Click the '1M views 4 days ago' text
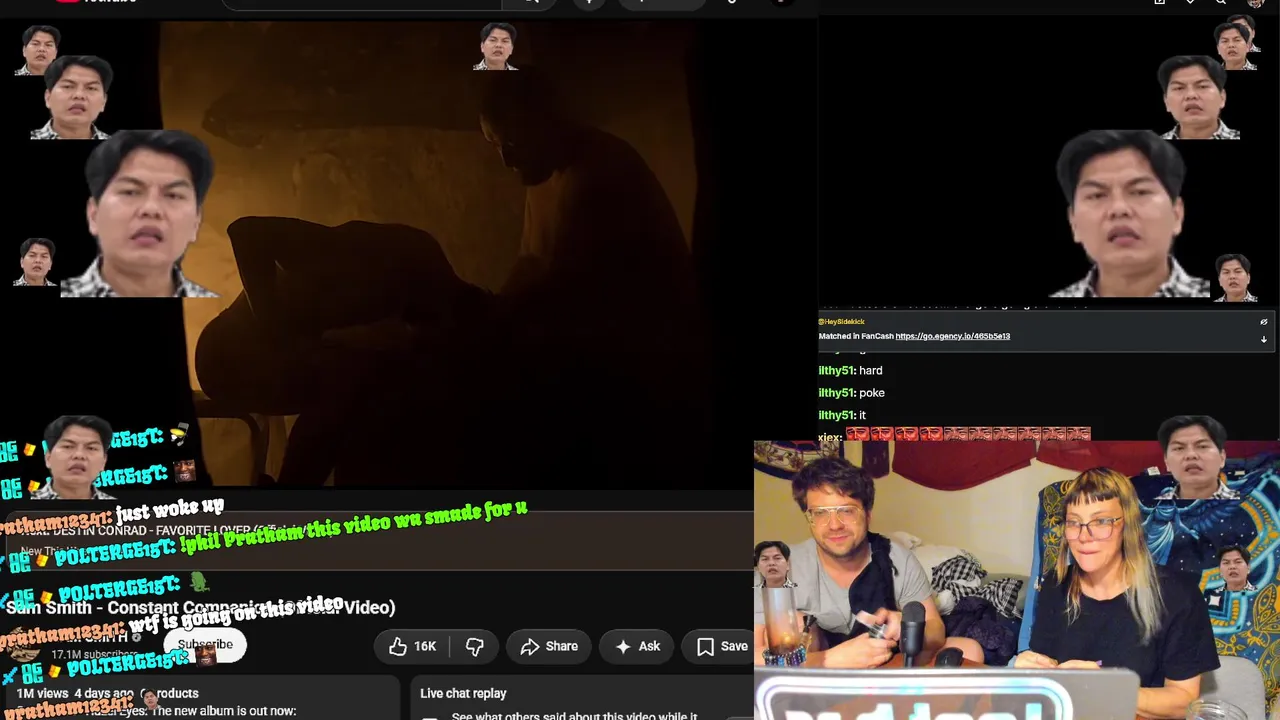Viewport: 1280px width, 720px height. pyautogui.click(x=75, y=693)
